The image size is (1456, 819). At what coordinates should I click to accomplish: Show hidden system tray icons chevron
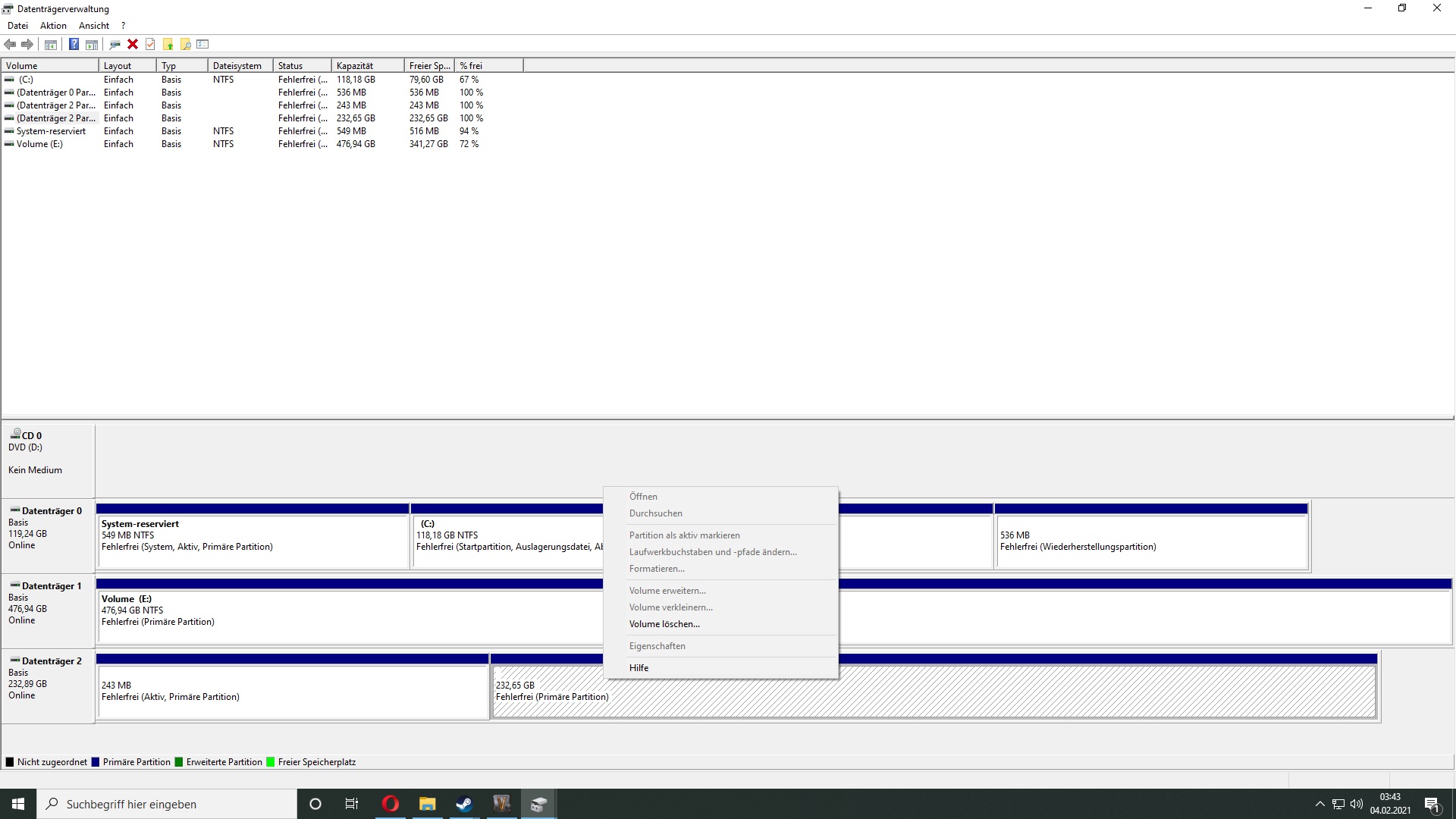click(x=1319, y=804)
